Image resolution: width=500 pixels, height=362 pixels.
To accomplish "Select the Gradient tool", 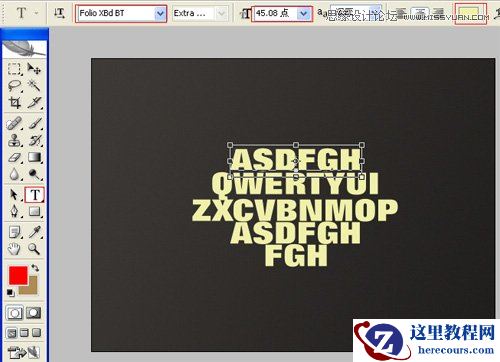I will click(x=34, y=157).
